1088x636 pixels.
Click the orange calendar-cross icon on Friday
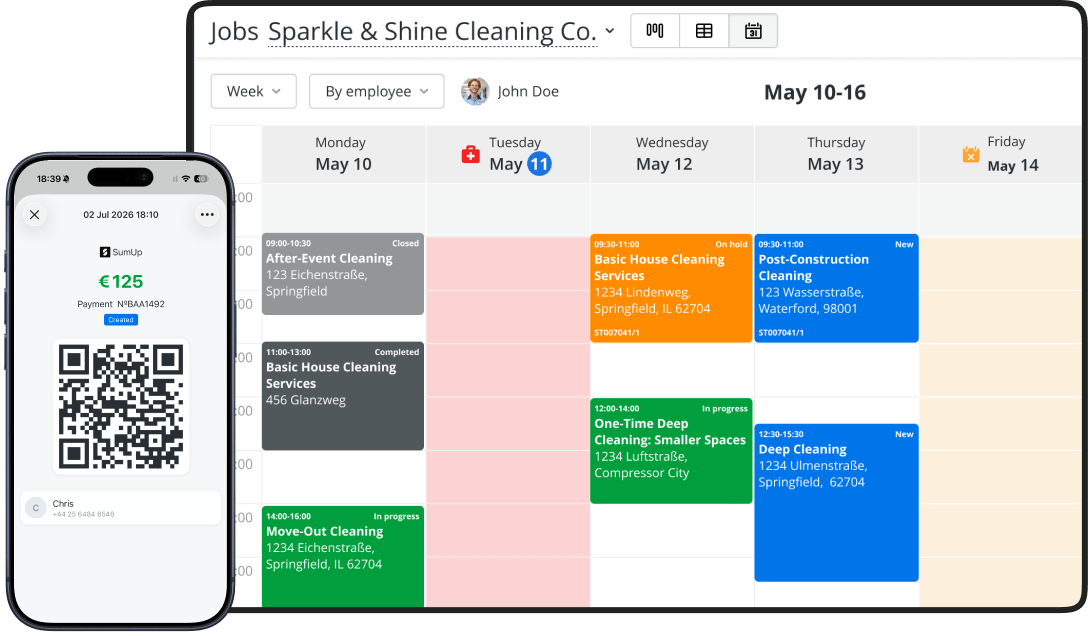971,154
